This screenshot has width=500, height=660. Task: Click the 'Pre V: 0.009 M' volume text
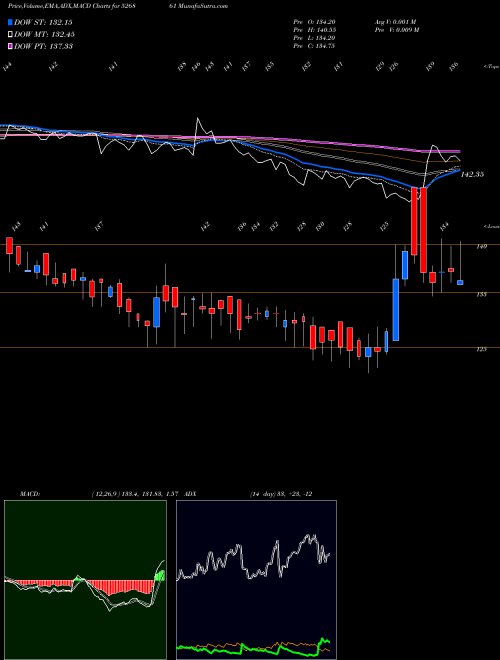tap(396, 30)
